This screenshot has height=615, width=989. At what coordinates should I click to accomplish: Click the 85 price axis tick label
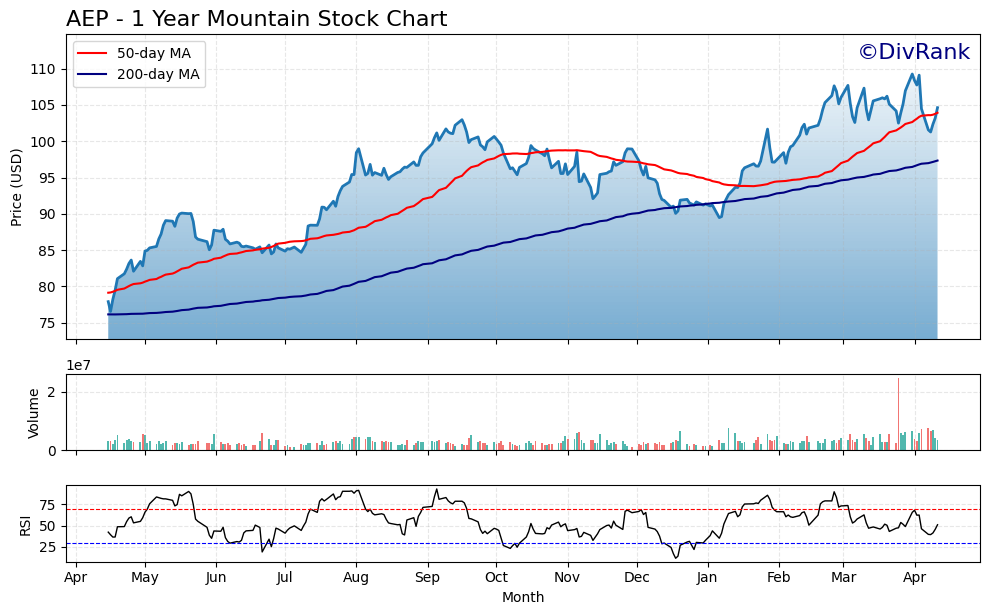(x=47, y=251)
